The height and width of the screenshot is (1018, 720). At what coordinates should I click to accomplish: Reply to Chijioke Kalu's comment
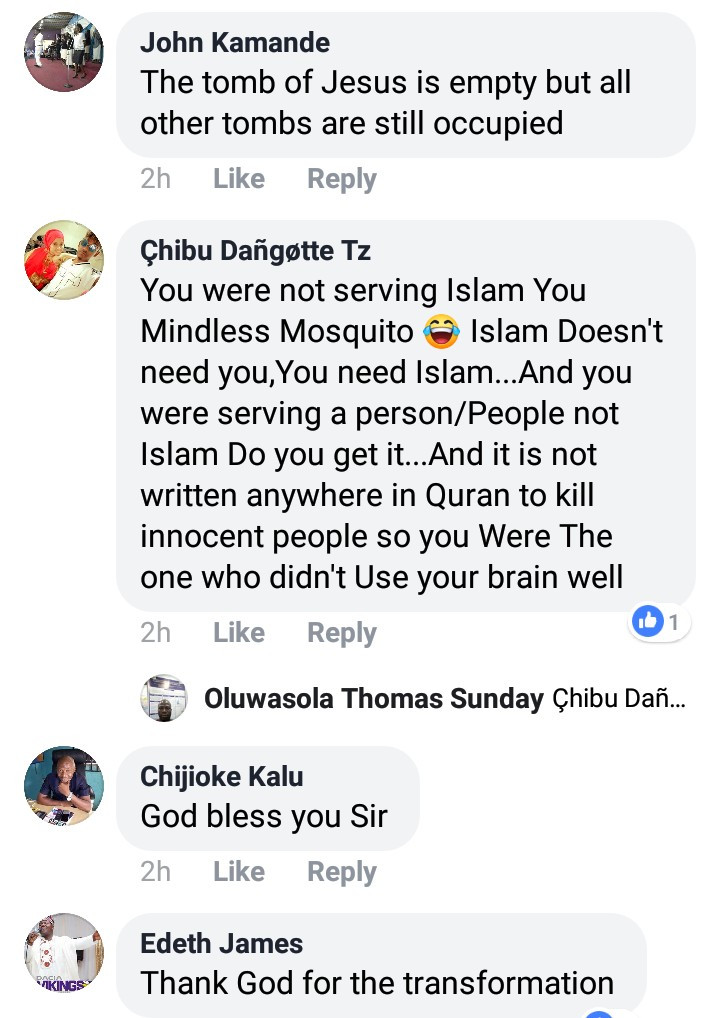pos(341,872)
